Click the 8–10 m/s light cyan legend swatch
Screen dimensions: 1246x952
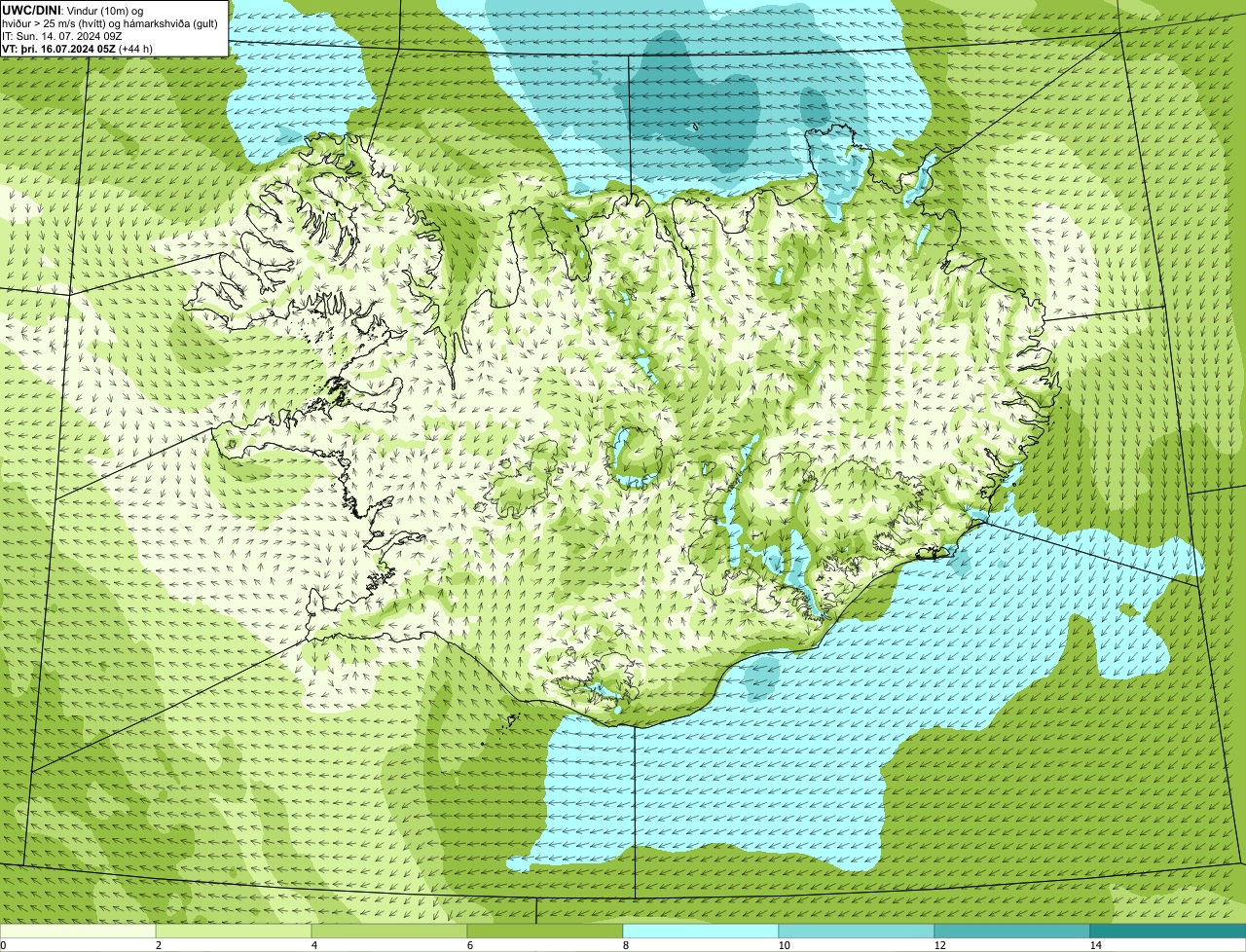pyautogui.click(x=701, y=931)
